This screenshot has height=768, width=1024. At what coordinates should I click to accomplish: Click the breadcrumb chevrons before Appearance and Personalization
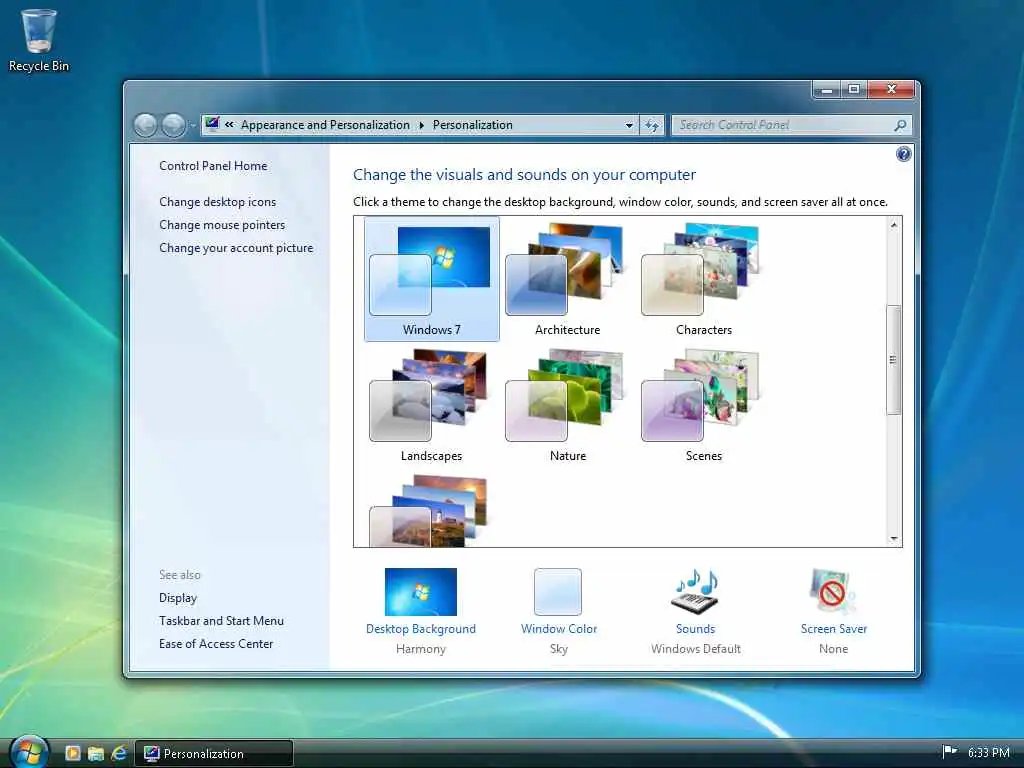point(229,125)
